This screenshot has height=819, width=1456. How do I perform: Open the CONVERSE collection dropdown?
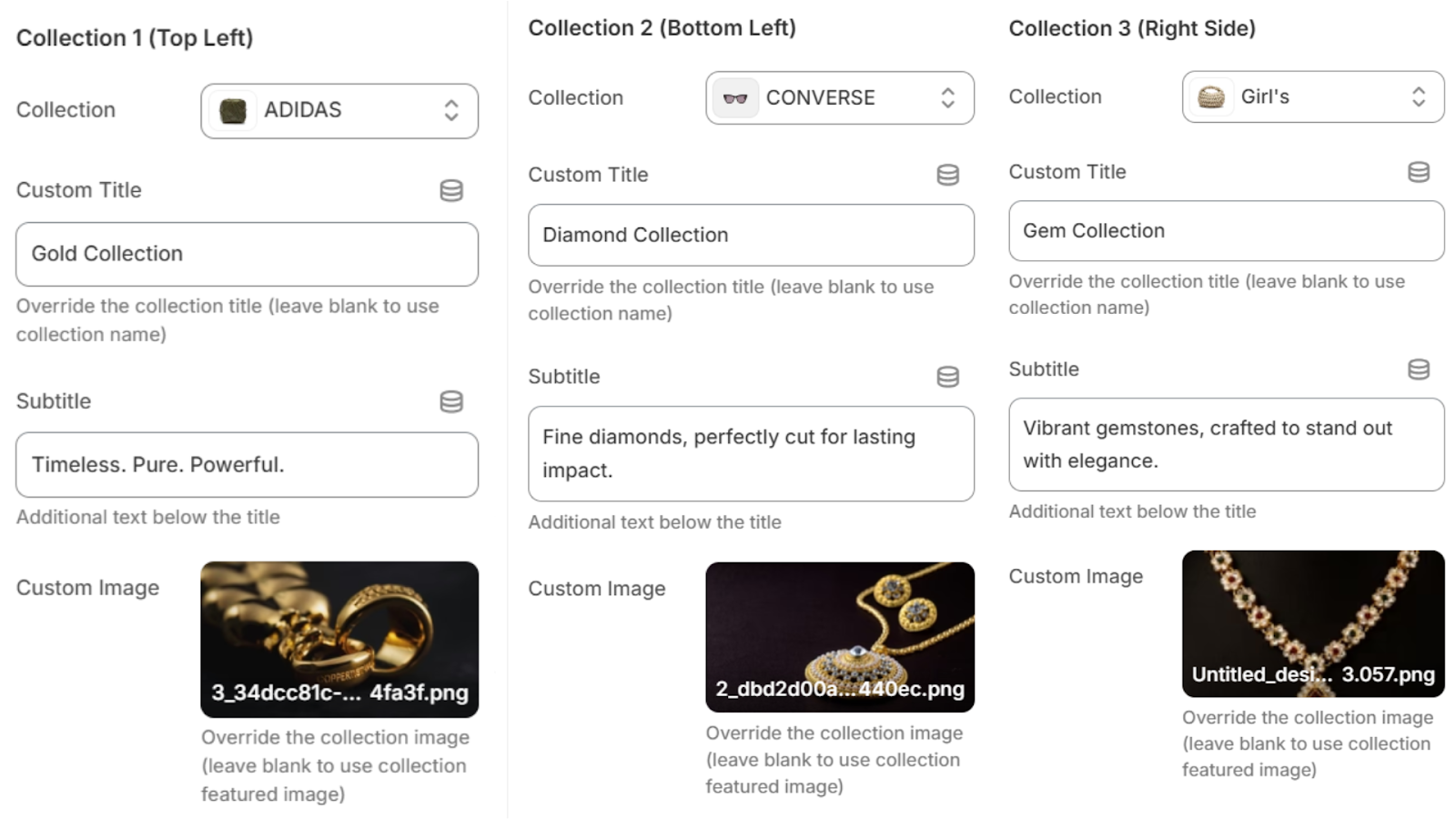pos(840,98)
